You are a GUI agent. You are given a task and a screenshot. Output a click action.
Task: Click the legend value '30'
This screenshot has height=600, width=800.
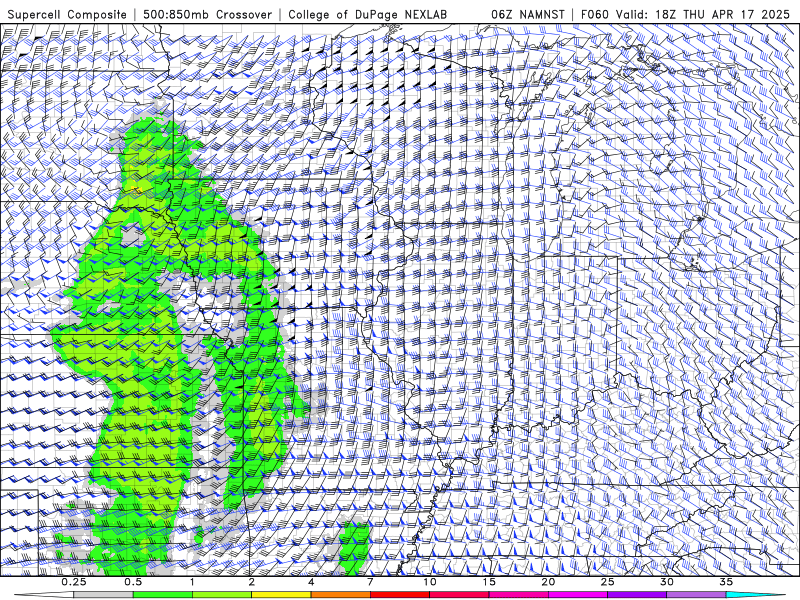click(666, 582)
